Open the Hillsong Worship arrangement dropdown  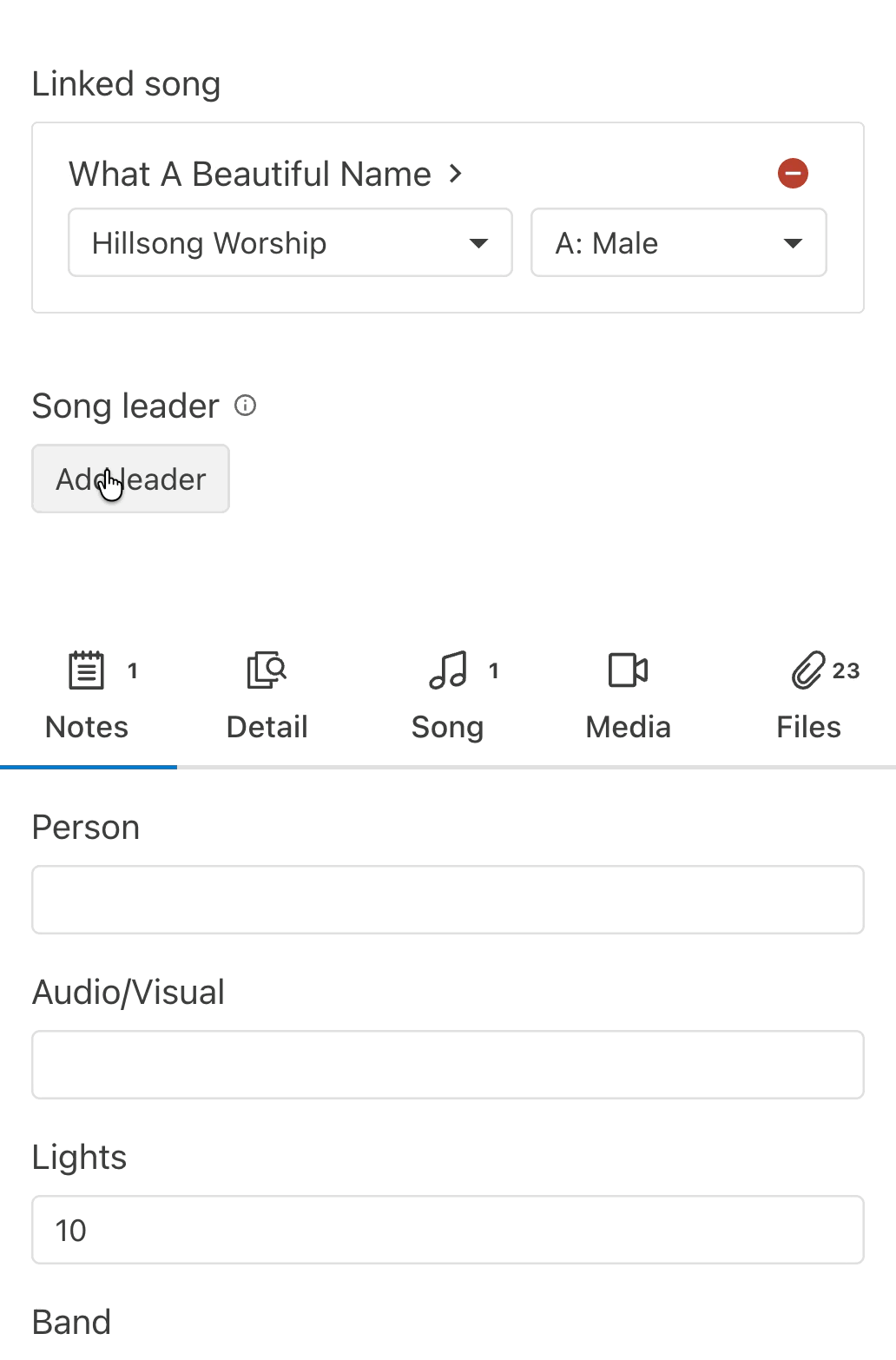point(290,243)
